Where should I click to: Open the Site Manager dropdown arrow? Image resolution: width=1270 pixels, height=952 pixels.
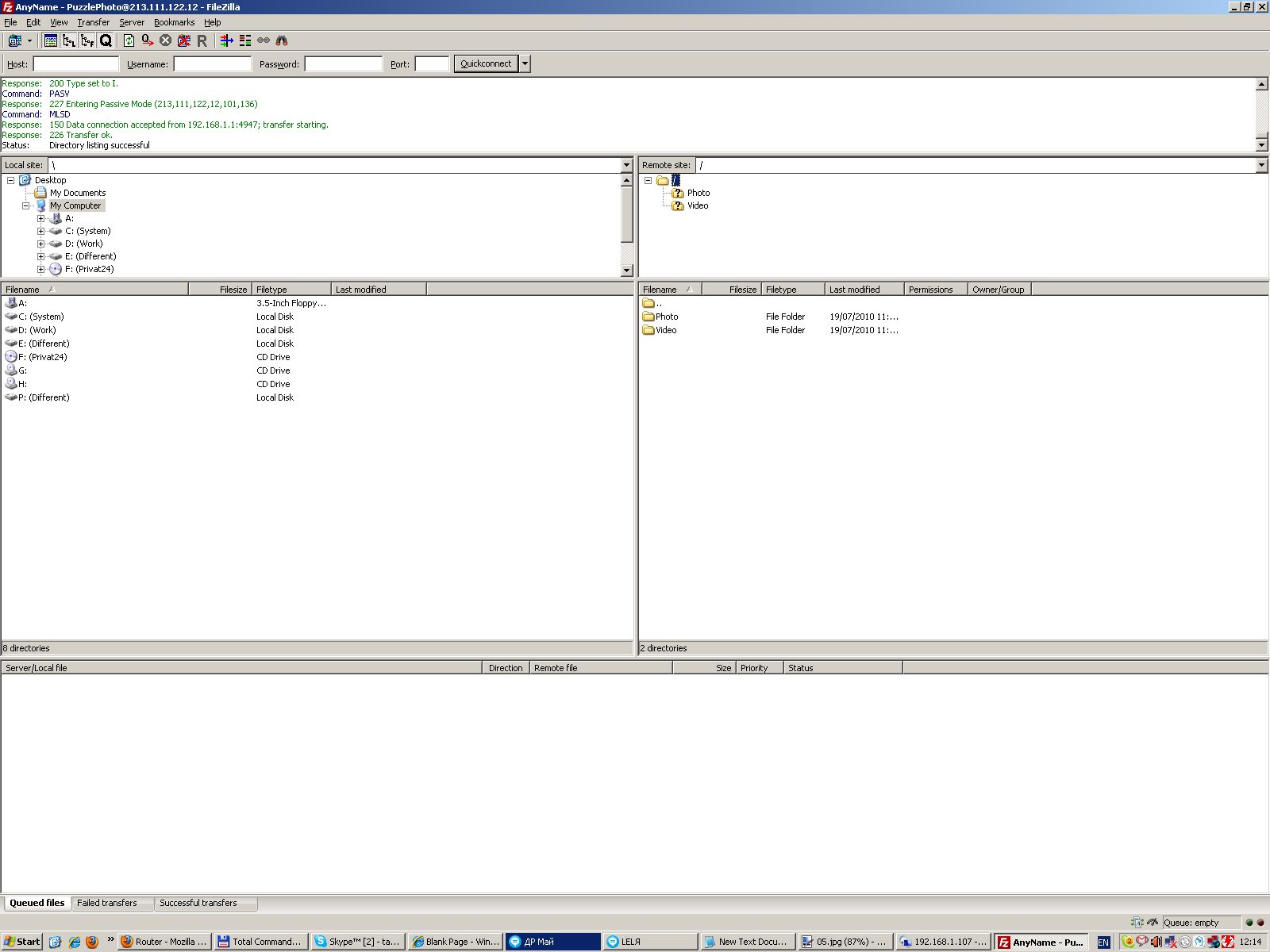[x=29, y=40]
